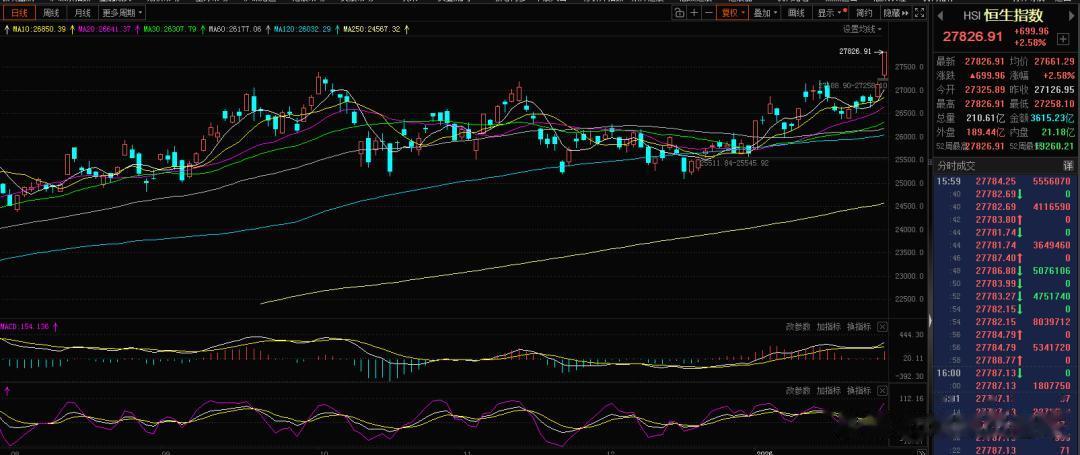Switch to the 日线 daily chart tab
This screenshot has width=1080, height=455.
click(19, 12)
